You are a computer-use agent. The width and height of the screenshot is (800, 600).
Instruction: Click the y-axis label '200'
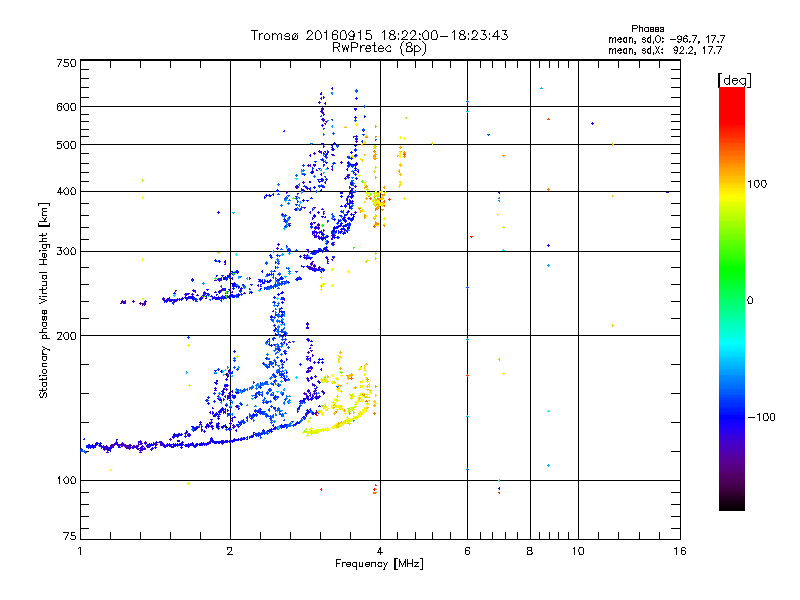coord(66,336)
